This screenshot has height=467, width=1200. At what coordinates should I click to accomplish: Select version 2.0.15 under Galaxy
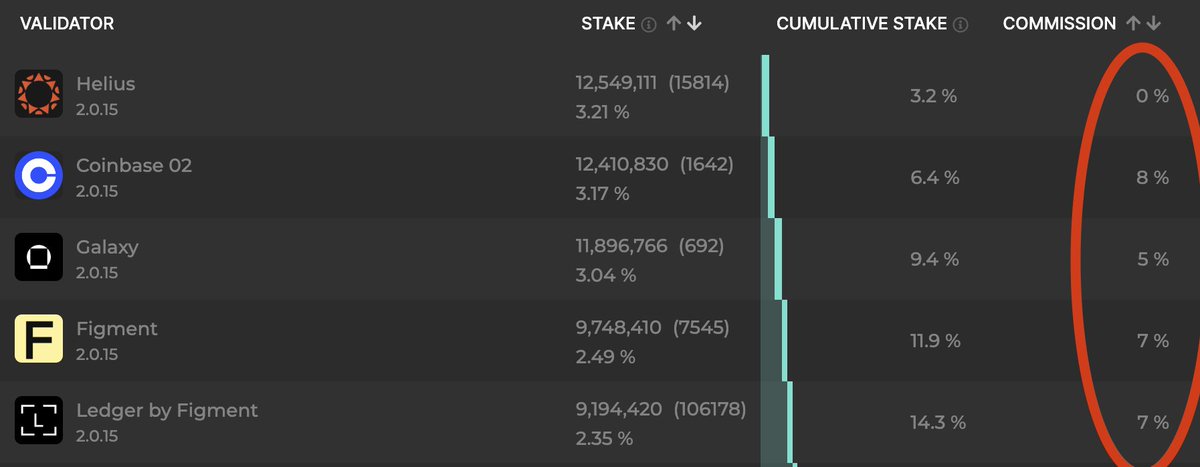(x=97, y=273)
